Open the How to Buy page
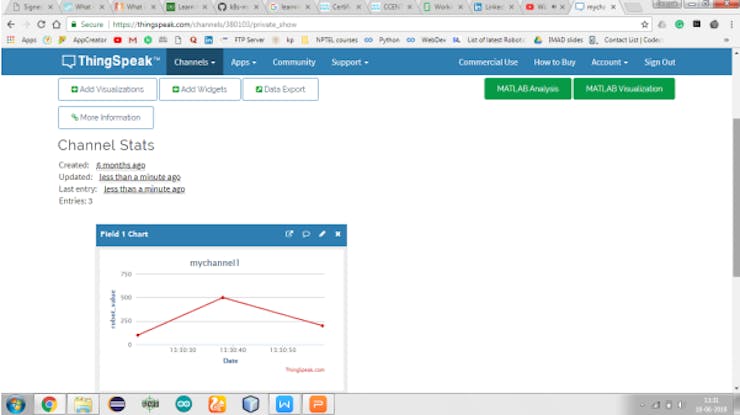The image size is (740, 415). pos(555,62)
